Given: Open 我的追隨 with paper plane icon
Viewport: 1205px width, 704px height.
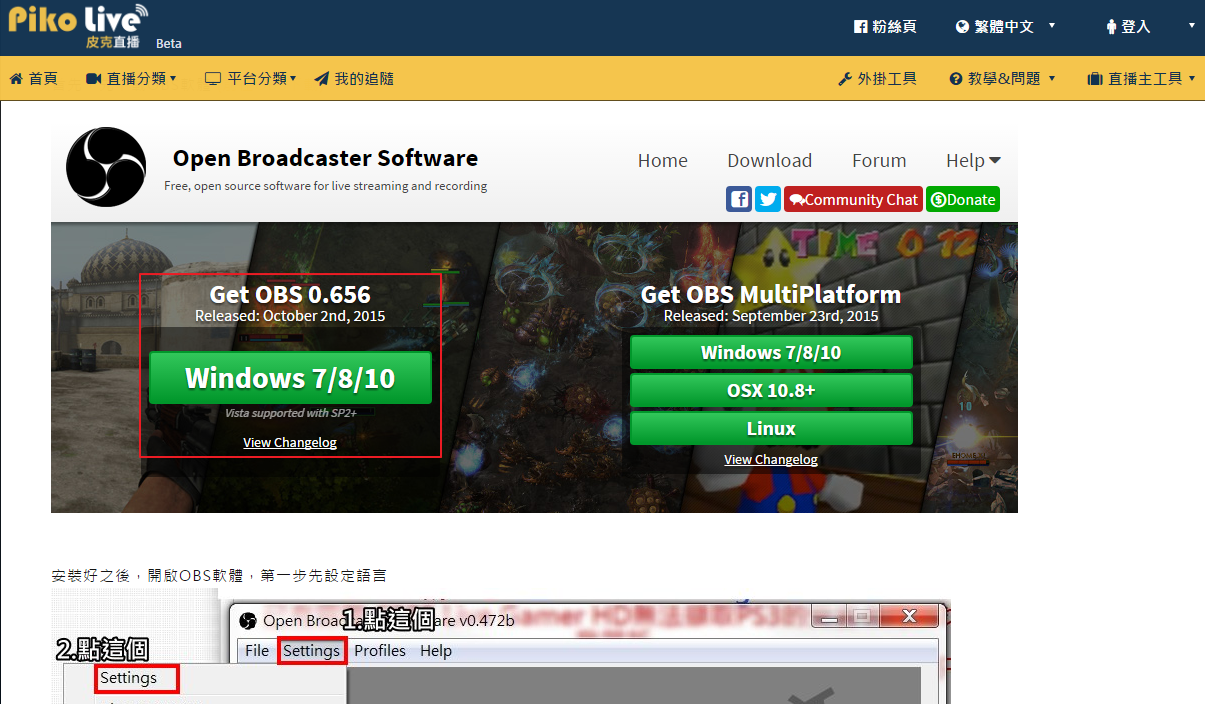Looking at the screenshot, I should [x=354, y=78].
